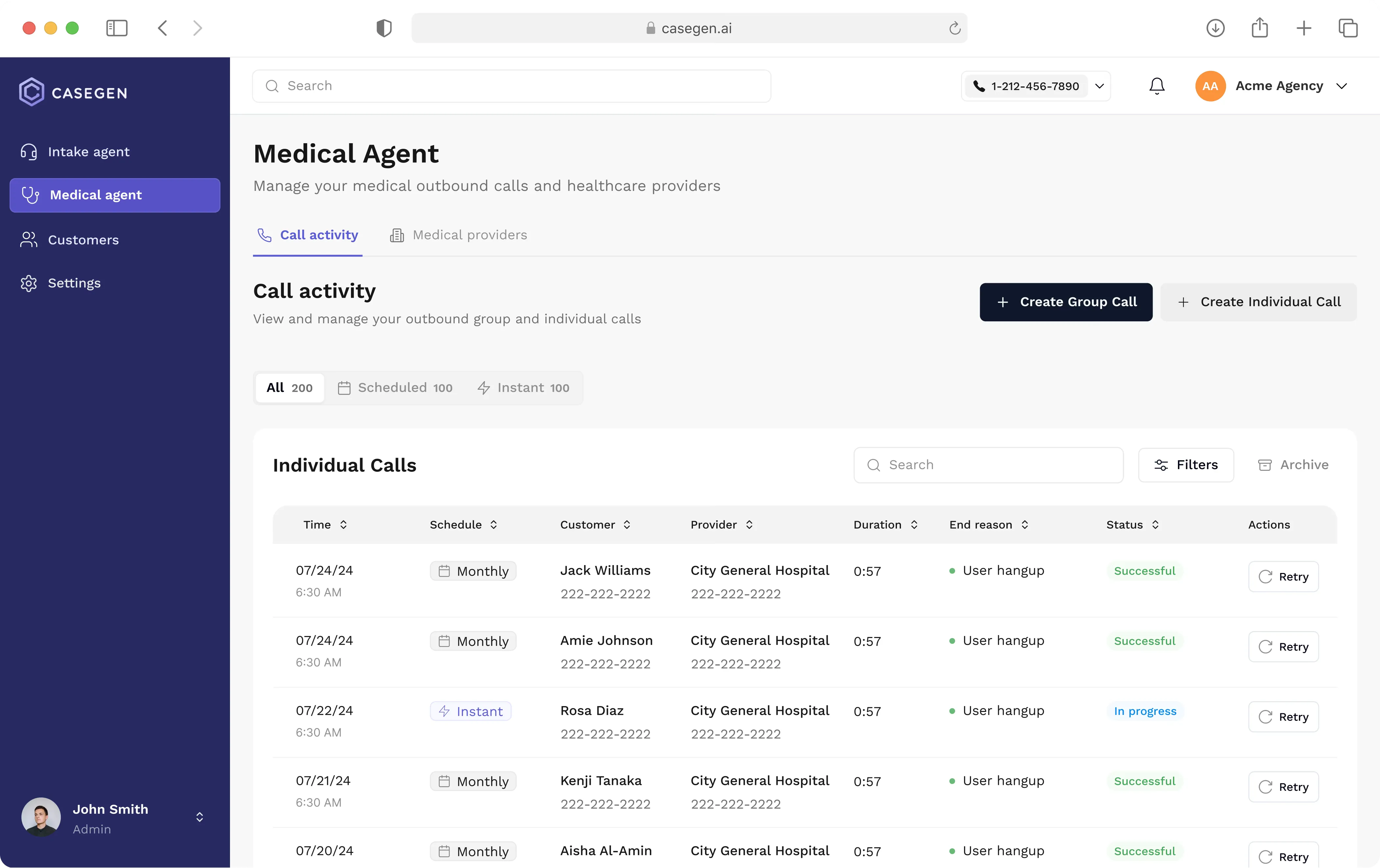Select the Scheduled 100 filter tab
The image size is (1380, 868).
pos(395,388)
